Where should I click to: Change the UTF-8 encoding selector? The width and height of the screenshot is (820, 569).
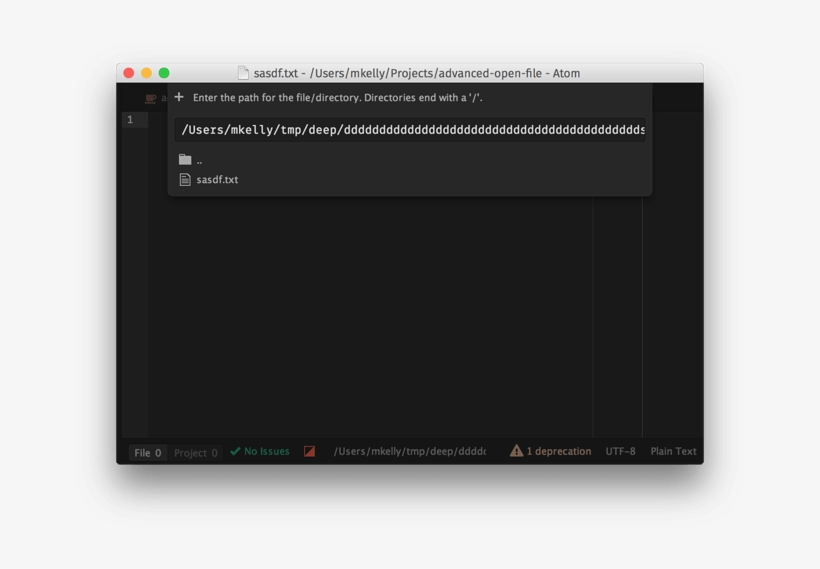(x=620, y=451)
